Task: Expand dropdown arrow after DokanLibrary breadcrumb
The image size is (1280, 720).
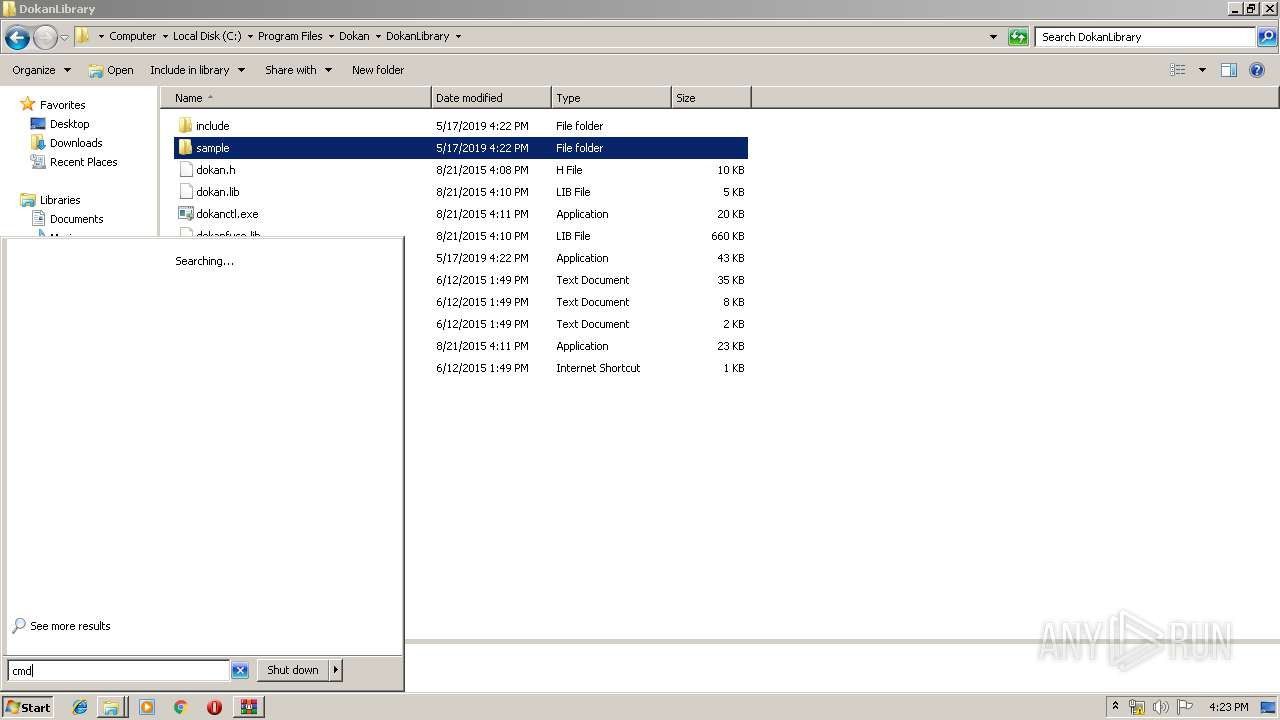Action: point(458,36)
